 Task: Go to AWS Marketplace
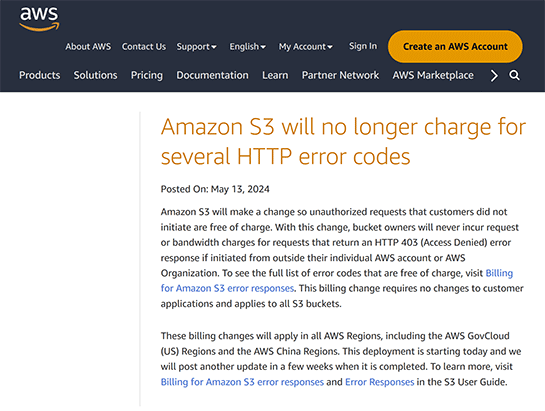click(433, 75)
